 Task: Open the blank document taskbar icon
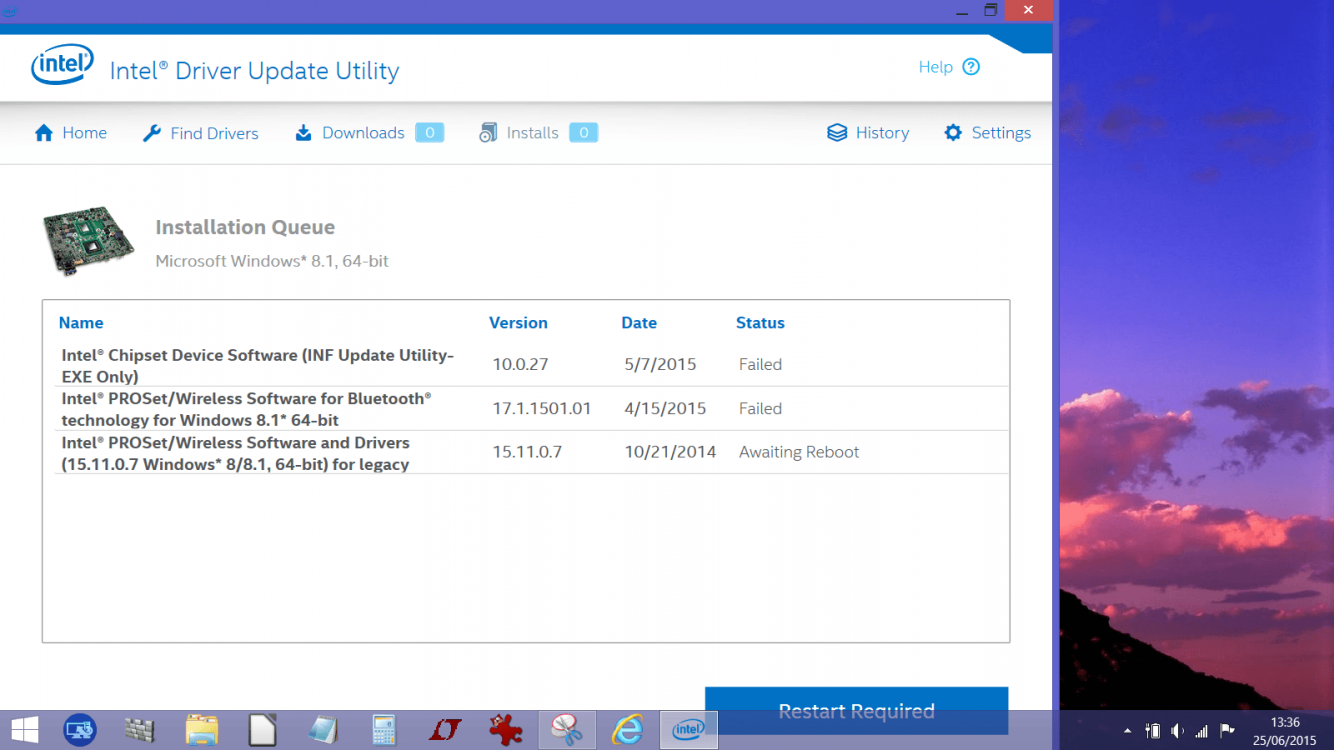[262, 730]
